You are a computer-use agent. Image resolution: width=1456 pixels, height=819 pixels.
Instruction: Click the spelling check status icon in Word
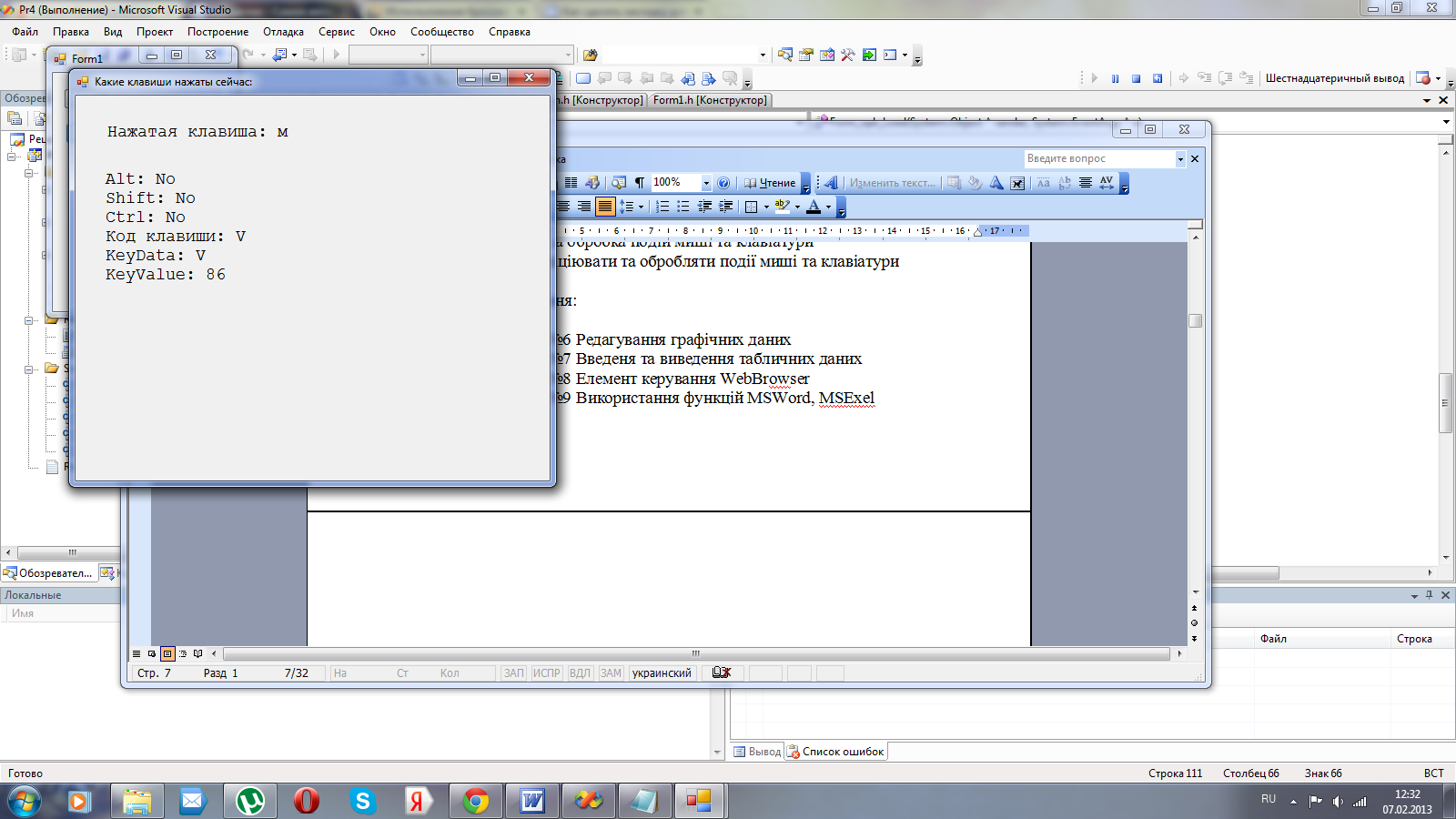[x=722, y=672]
